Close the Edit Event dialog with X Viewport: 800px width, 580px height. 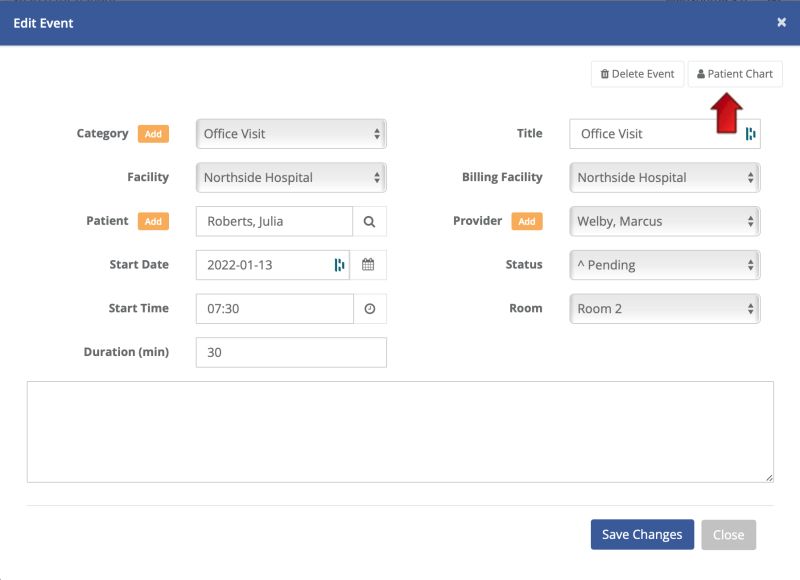(781, 22)
